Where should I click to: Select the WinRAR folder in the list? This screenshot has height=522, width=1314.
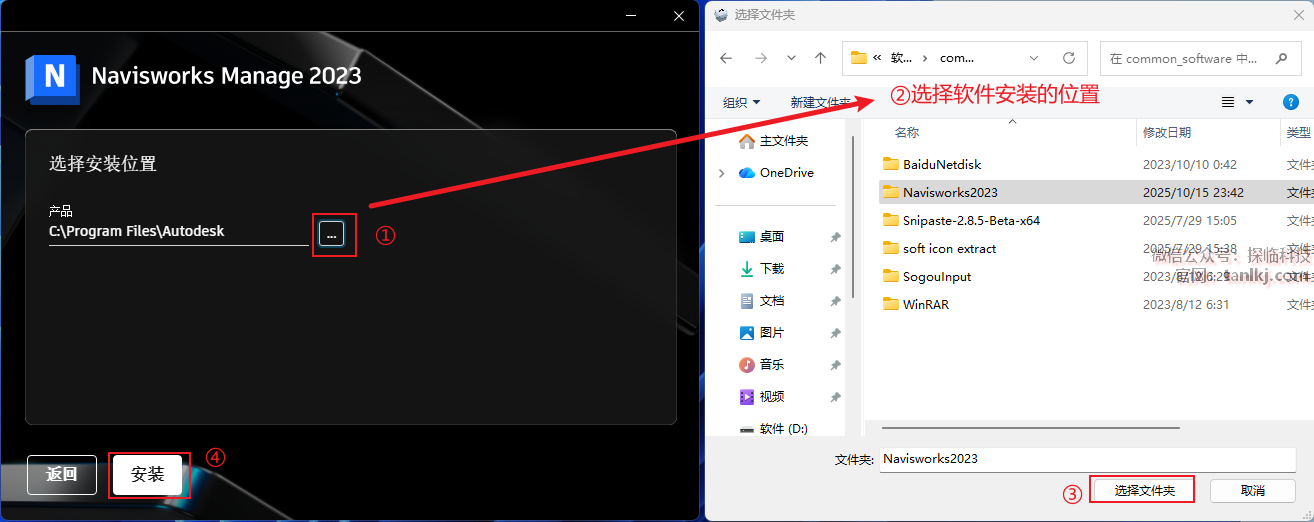pyautogui.click(x=925, y=305)
